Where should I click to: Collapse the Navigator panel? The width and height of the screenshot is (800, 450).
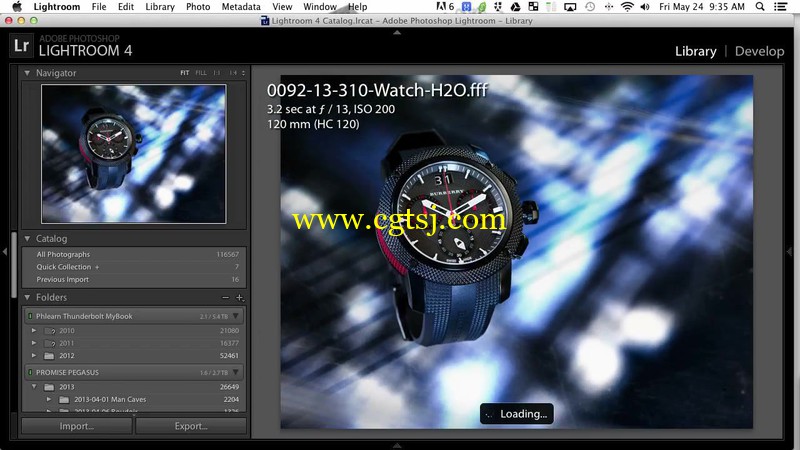[27, 73]
